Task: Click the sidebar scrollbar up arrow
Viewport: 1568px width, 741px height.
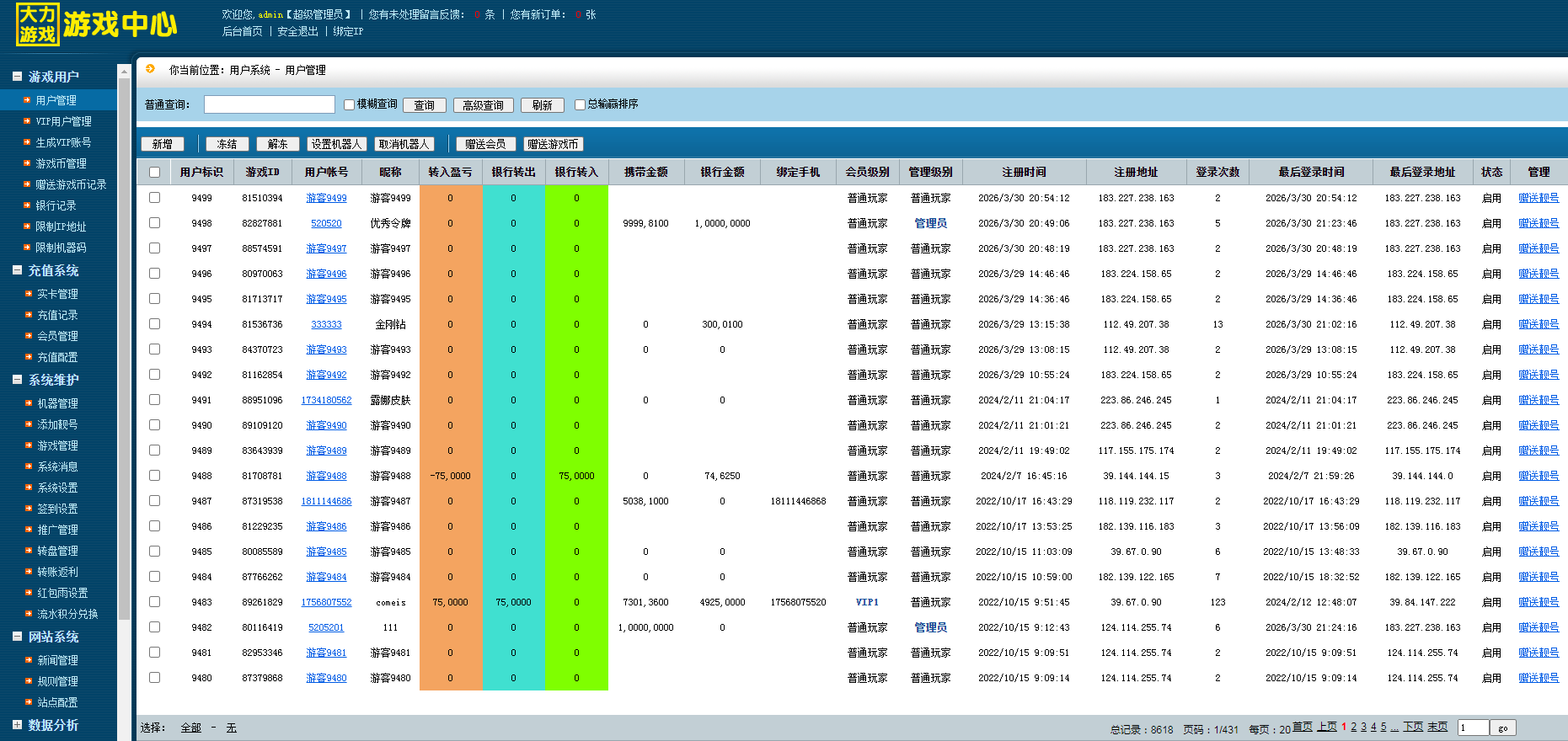Action: click(x=124, y=72)
